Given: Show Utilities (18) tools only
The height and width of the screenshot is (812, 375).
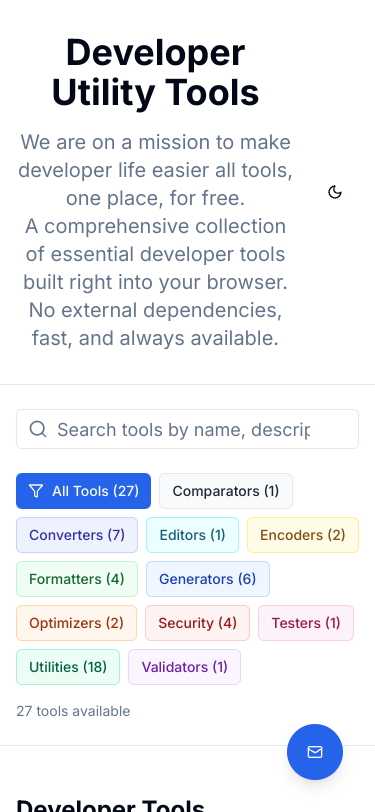Looking at the screenshot, I should tap(68, 667).
